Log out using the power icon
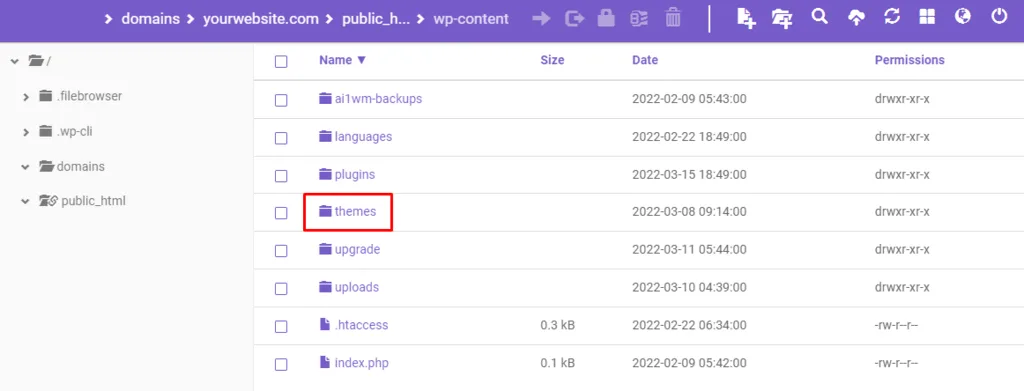Image resolution: width=1024 pixels, height=391 pixels. [x=999, y=16]
